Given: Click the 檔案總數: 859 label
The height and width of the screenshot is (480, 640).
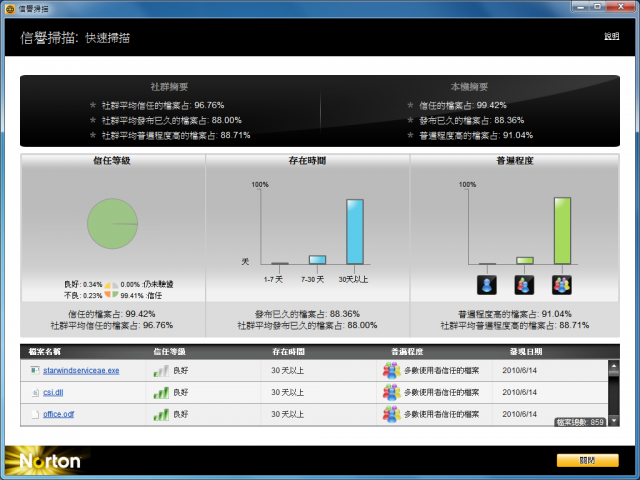Looking at the screenshot, I should click(580, 422).
